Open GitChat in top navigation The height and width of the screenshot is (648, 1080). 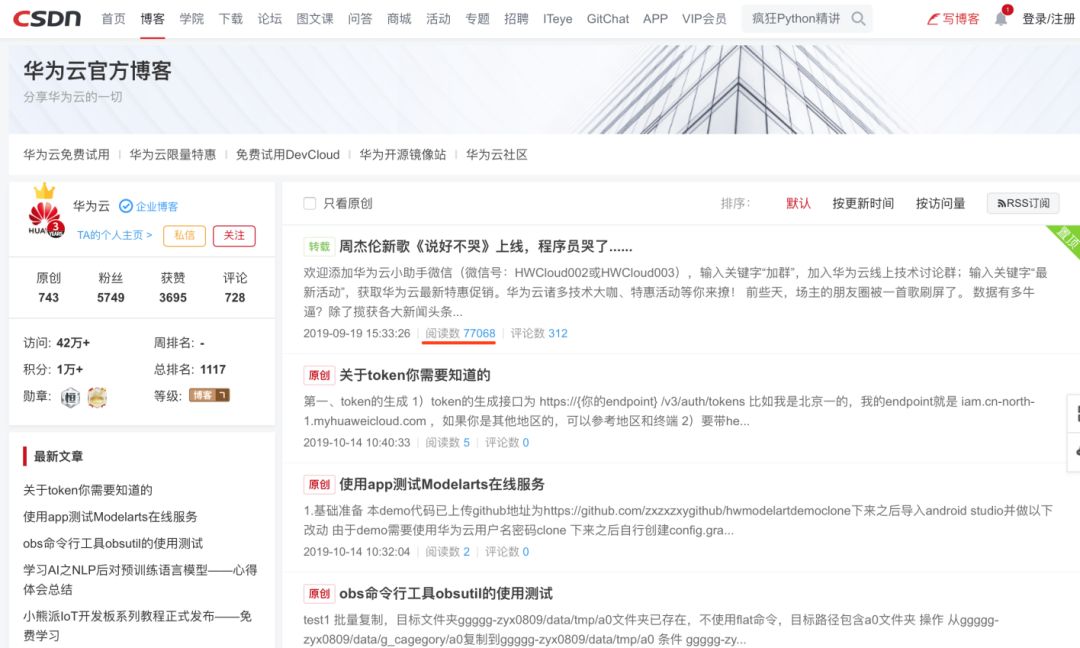click(x=608, y=19)
